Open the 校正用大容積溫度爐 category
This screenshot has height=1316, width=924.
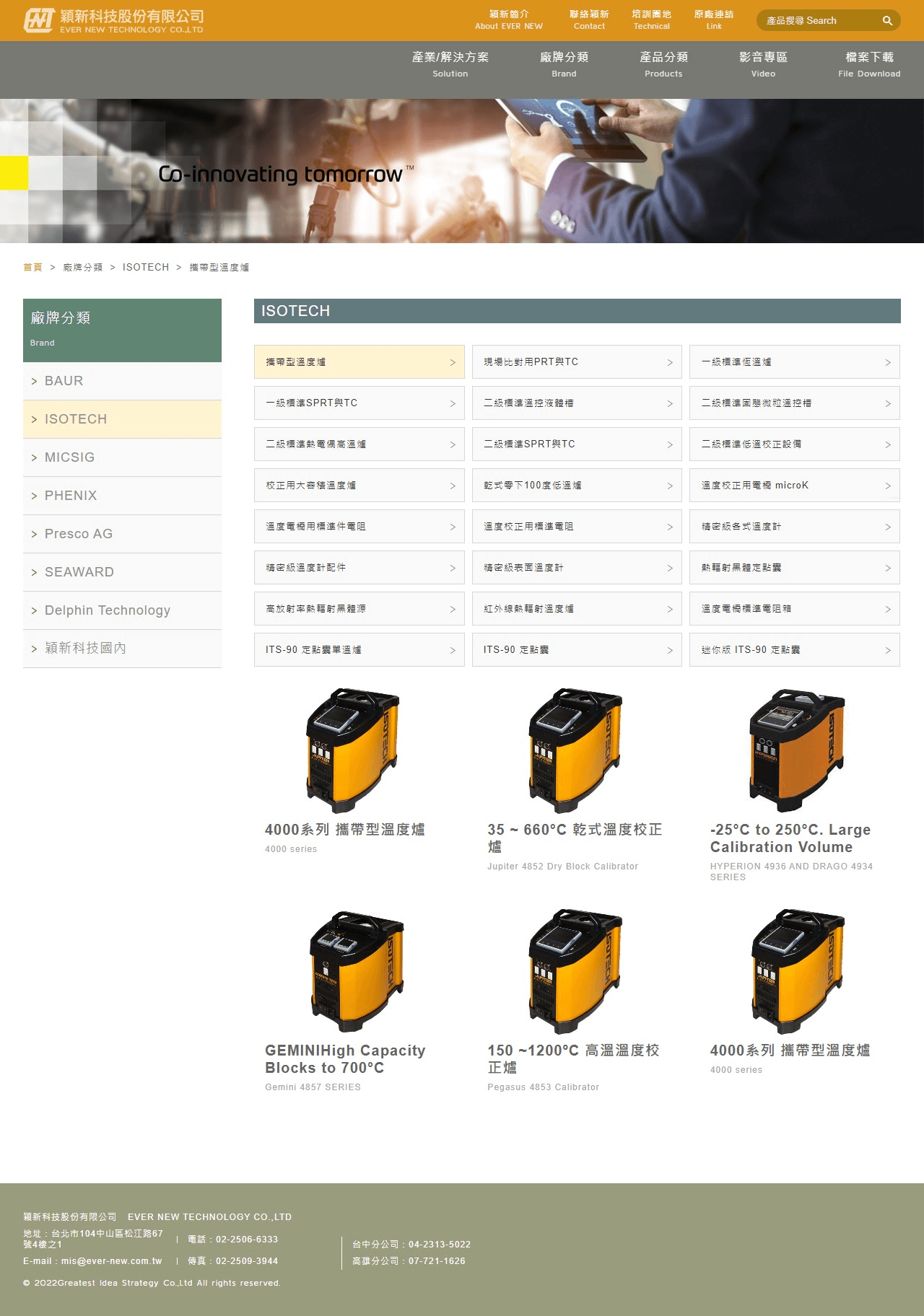coord(359,486)
